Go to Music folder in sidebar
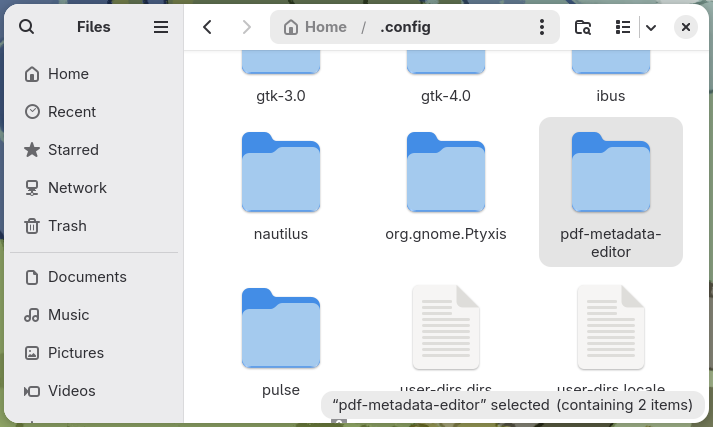This screenshot has width=713, height=427. (69, 315)
